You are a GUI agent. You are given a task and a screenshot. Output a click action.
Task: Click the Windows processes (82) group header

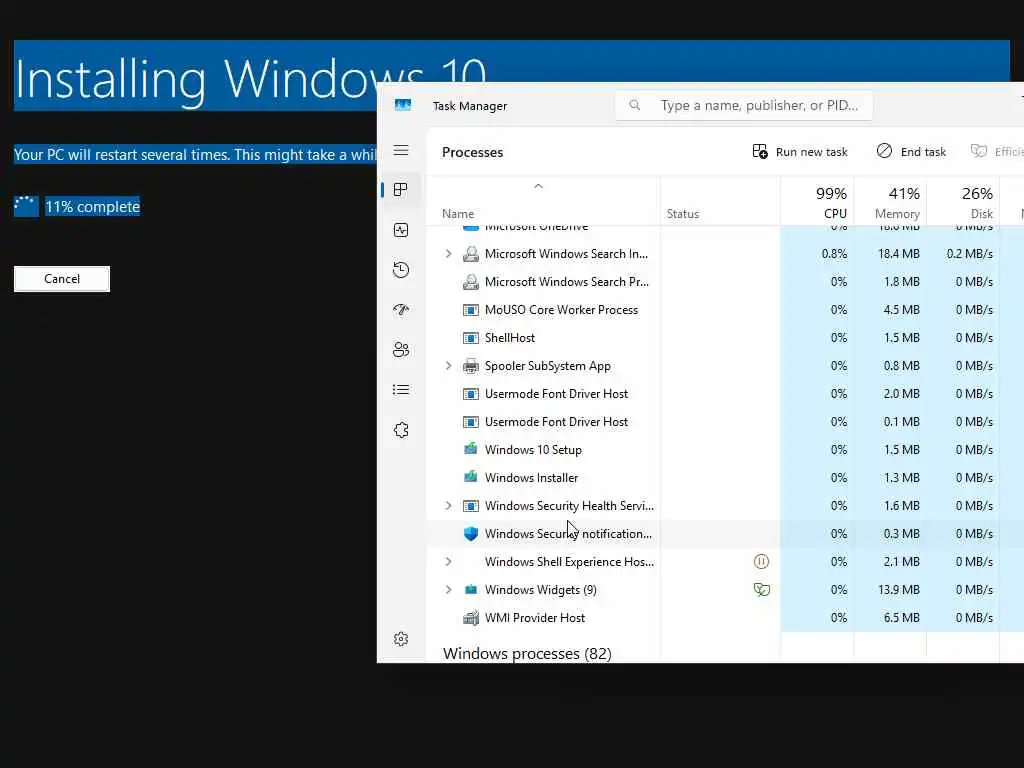[x=527, y=653]
